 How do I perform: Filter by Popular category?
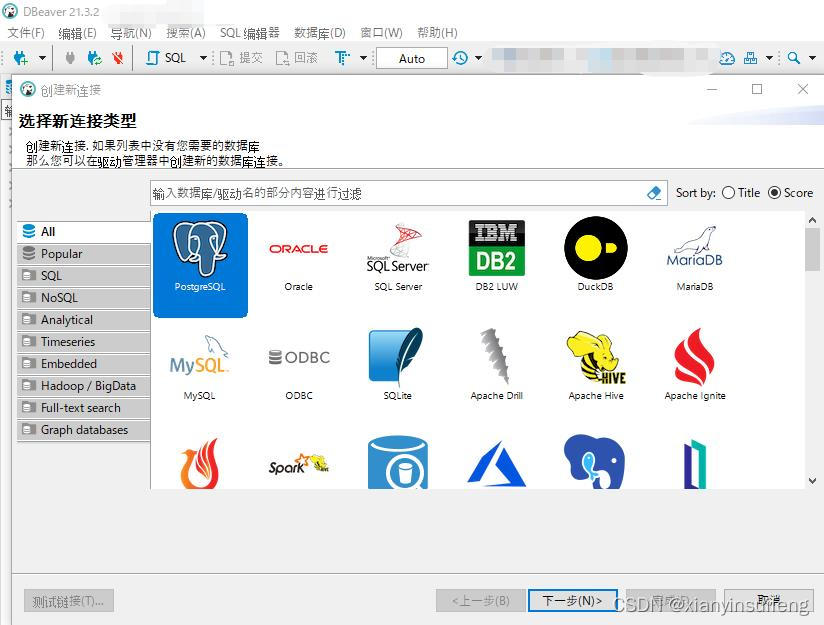[x=84, y=254]
